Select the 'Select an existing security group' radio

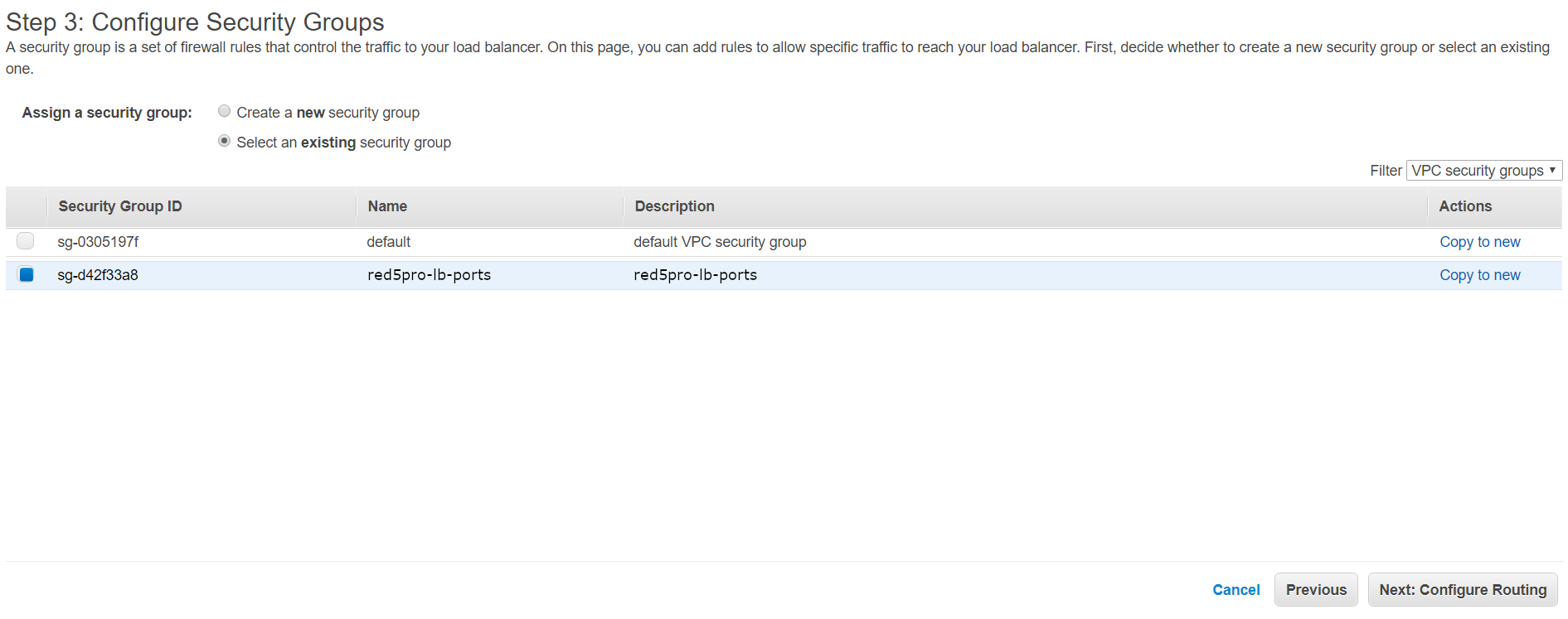pos(224,141)
